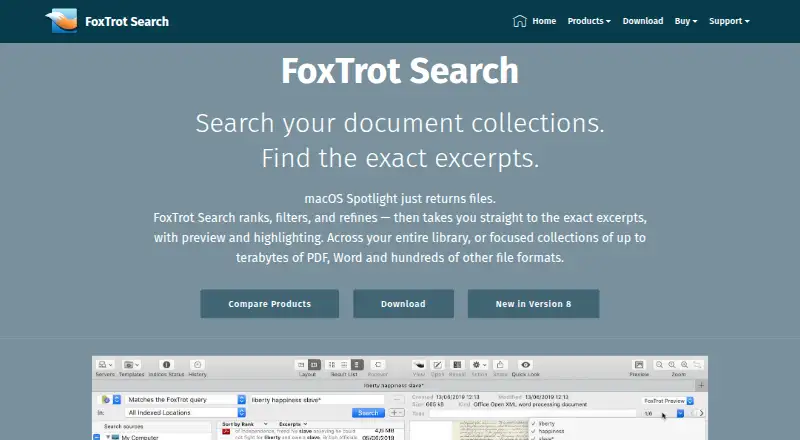800x440 pixels.
Task: Click the Quick Look eye icon
Action: [526, 364]
